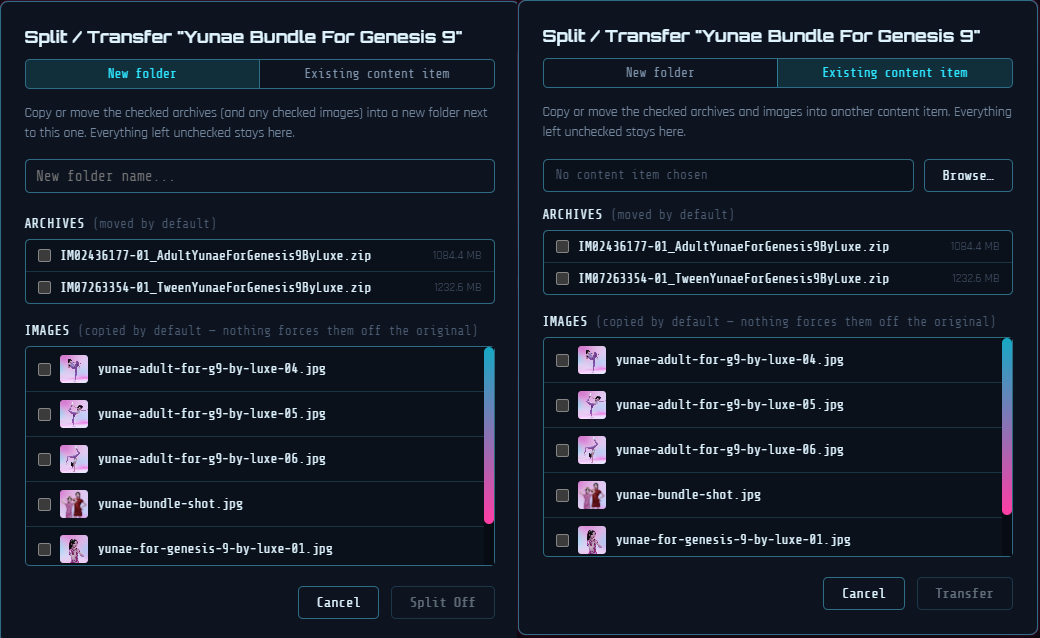Check yunae-adult-for-g9-by-luxe-06.jpg in Split Off dialog
Image resolution: width=1040 pixels, height=638 pixels.
(x=44, y=460)
